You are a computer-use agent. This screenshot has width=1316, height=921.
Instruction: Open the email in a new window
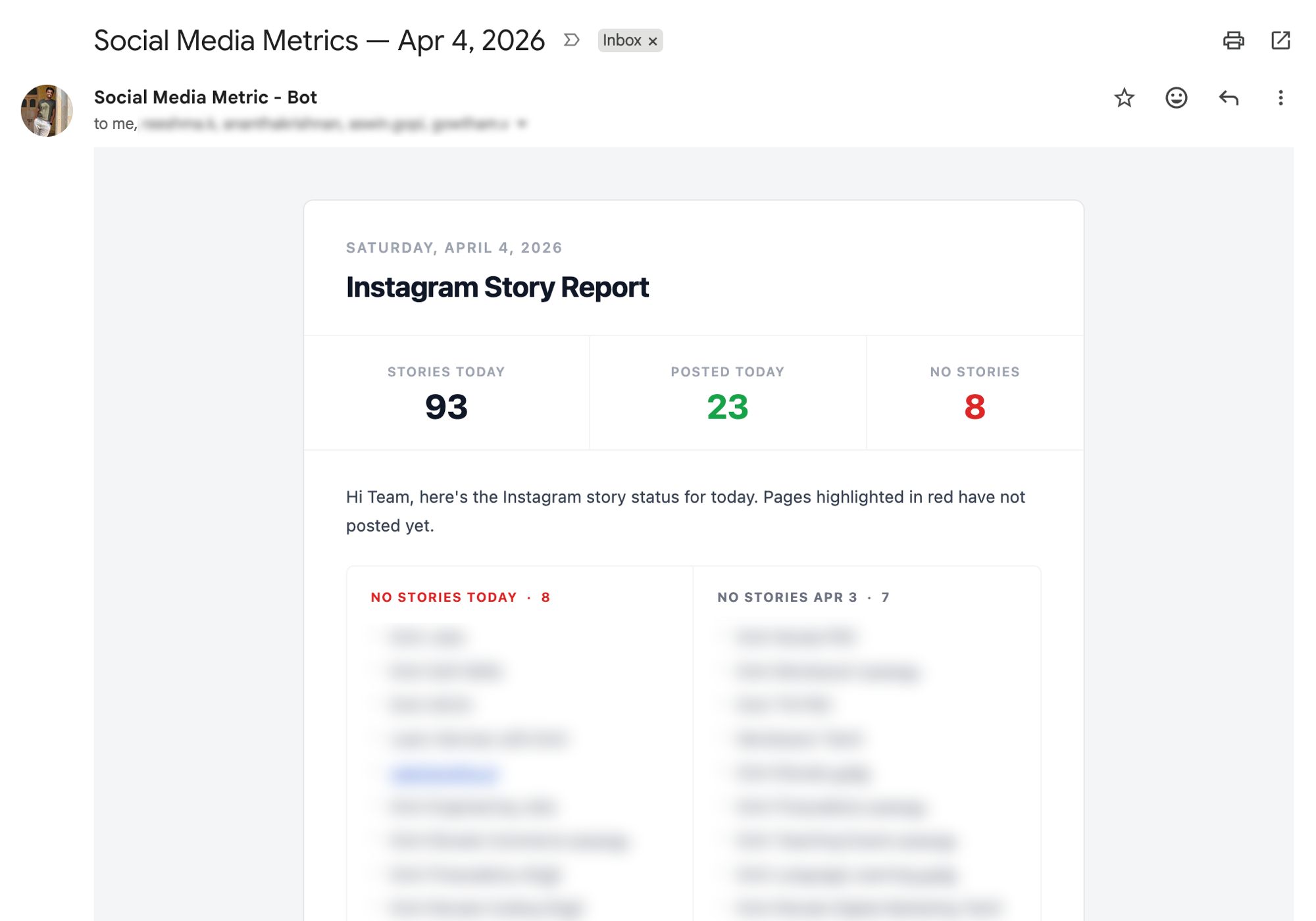point(1281,40)
